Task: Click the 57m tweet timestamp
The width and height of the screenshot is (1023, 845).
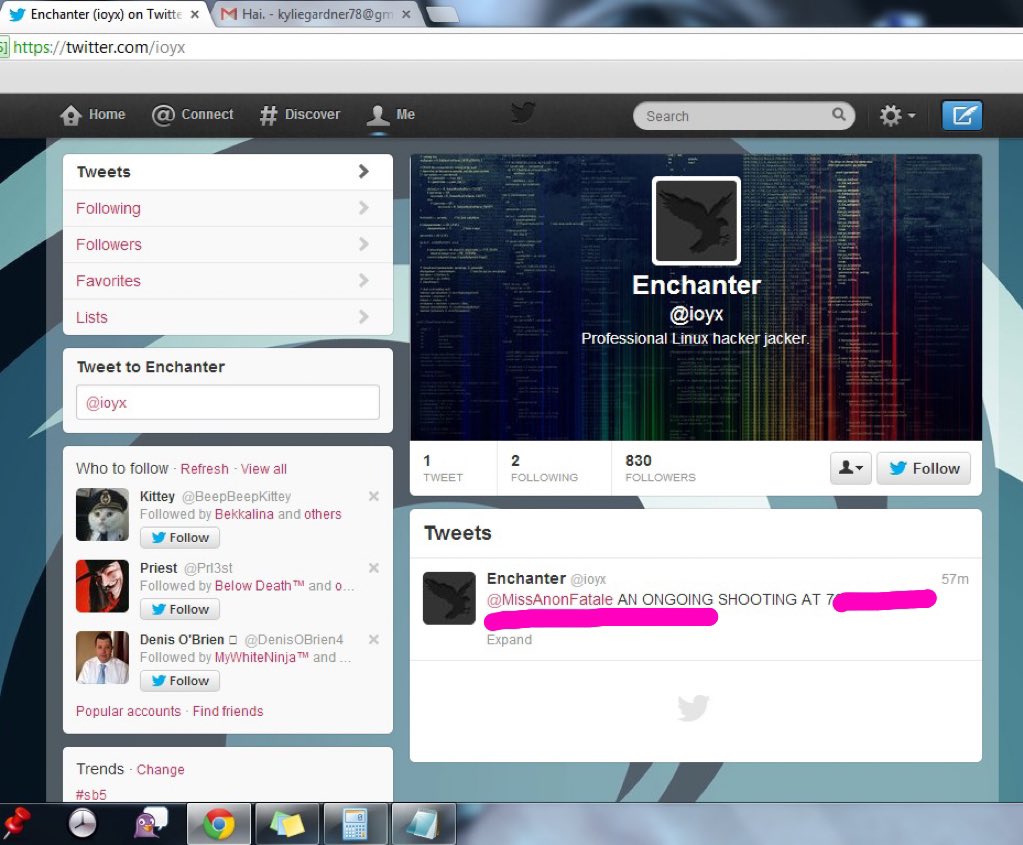Action: [x=955, y=579]
